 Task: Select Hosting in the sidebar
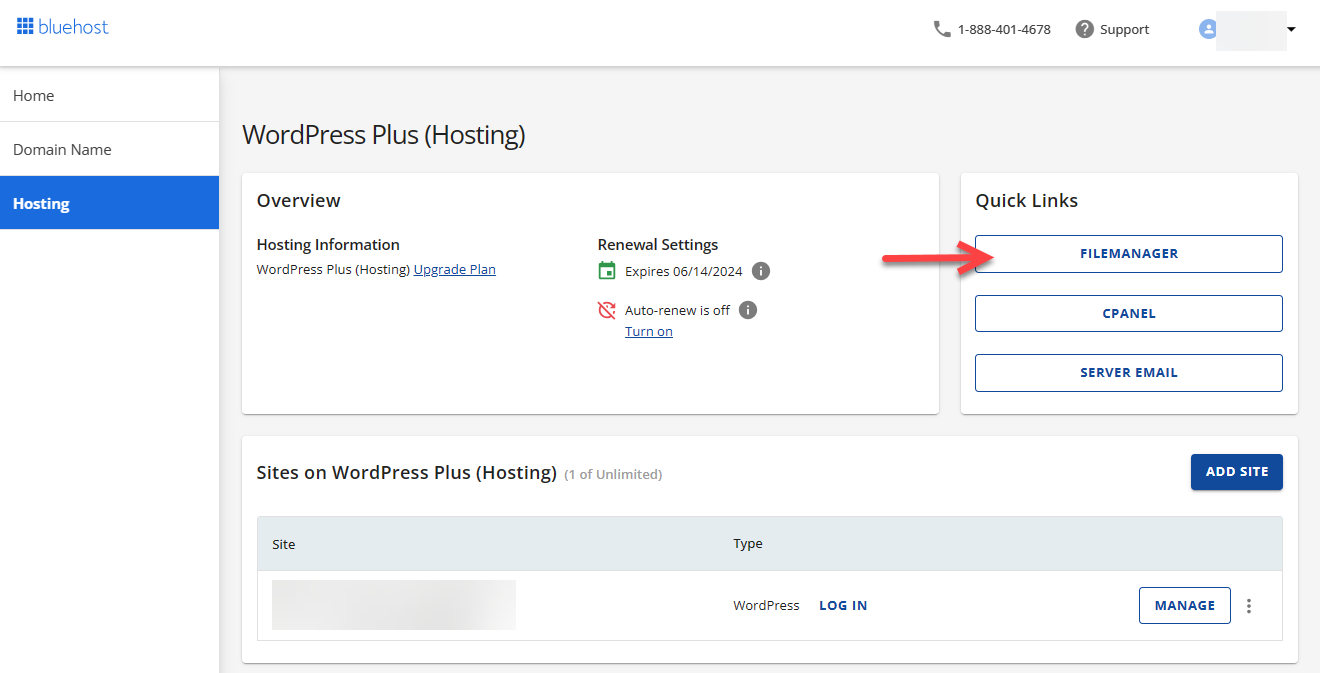(109, 203)
